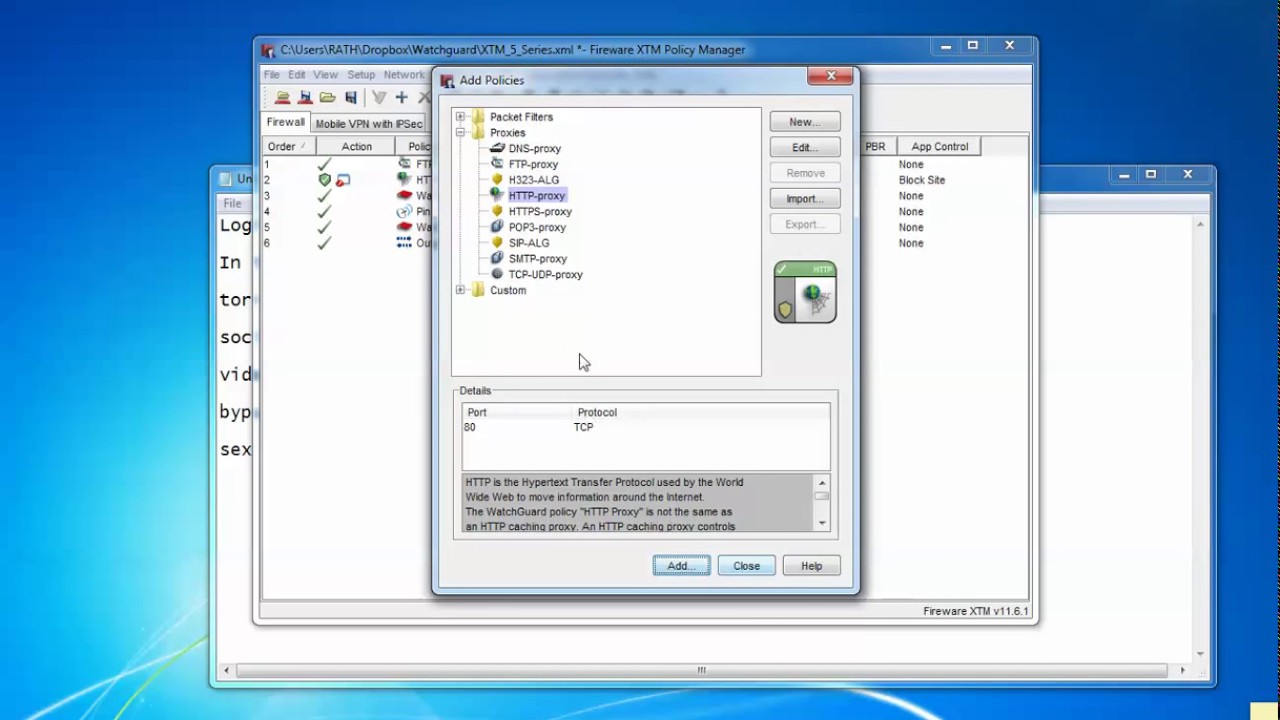Click the POP3-proxy icon in the tree

497,227
